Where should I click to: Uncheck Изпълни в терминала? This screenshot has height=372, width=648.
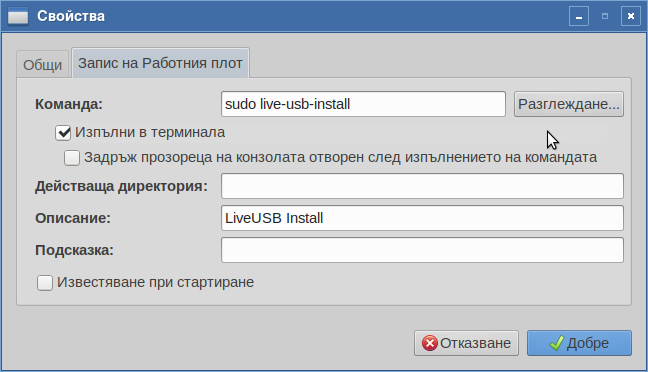63,133
